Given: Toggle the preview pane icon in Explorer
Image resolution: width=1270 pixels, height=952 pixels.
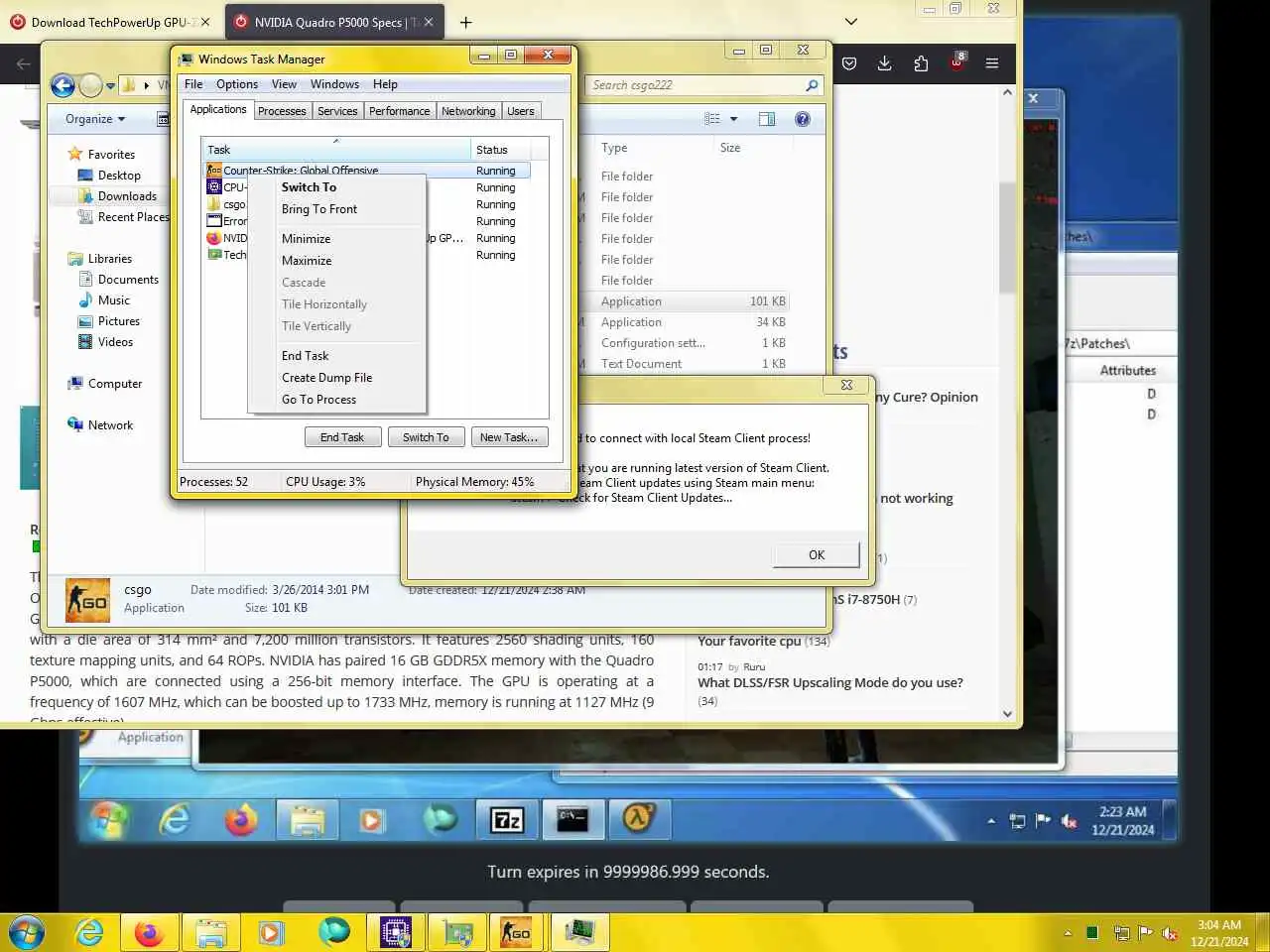Looking at the screenshot, I should (x=767, y=119).
